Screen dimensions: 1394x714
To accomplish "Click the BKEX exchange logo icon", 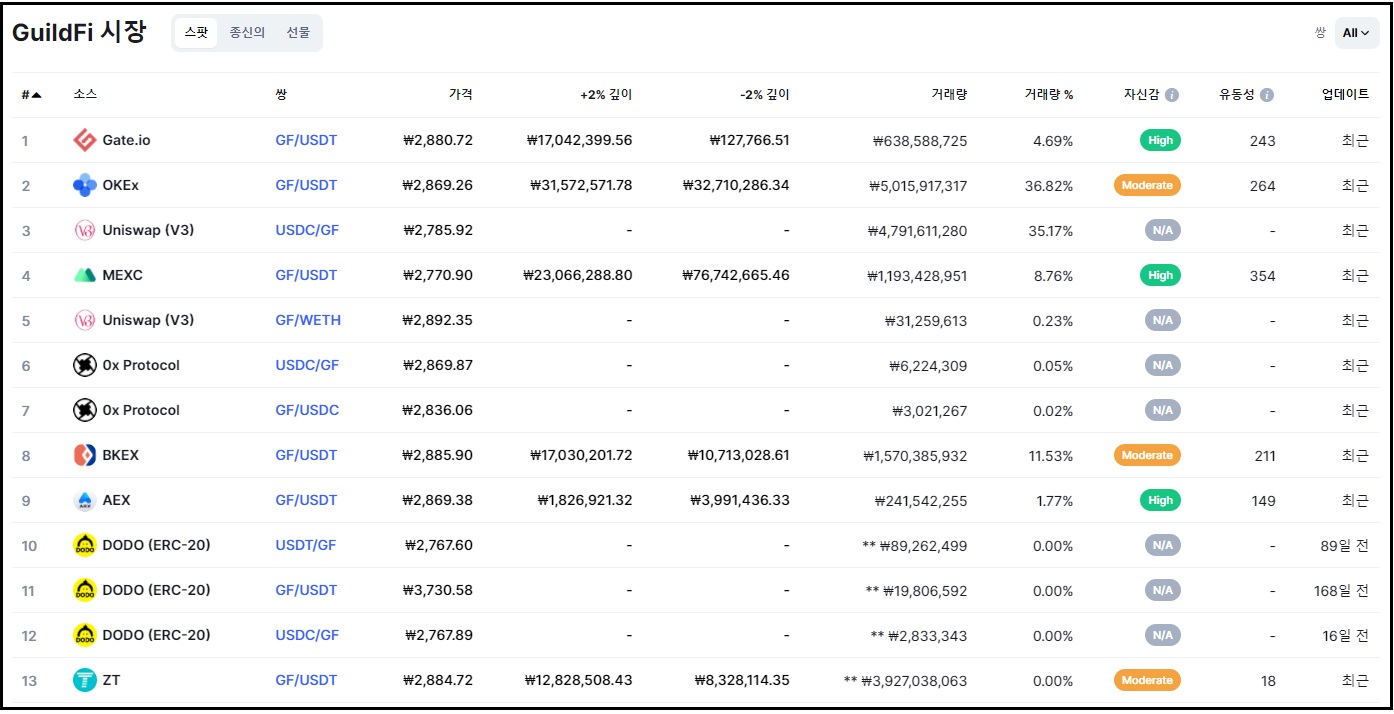I will (x=85, y=455).
